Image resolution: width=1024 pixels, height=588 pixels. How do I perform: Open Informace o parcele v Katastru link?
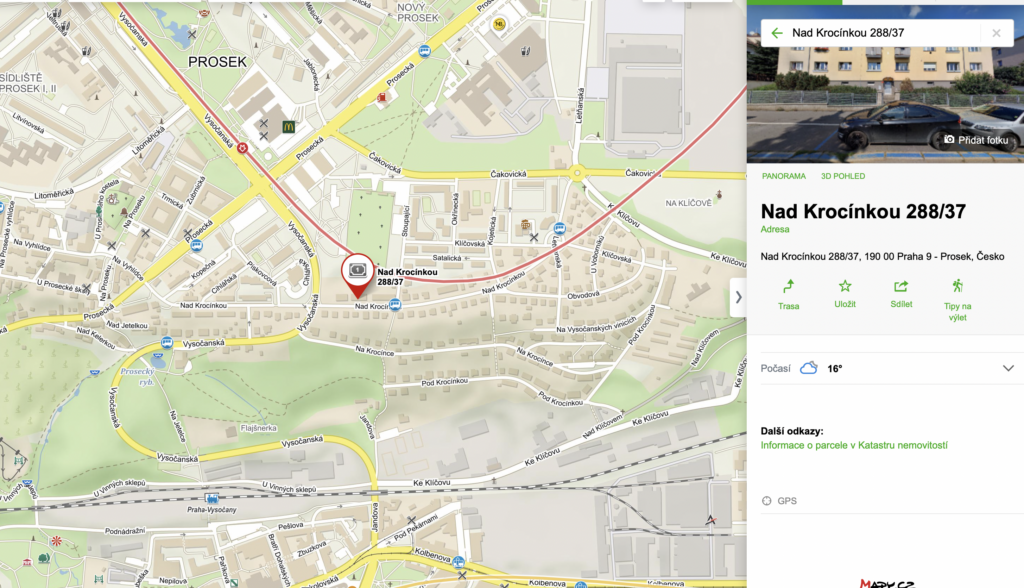coord(854,446)
